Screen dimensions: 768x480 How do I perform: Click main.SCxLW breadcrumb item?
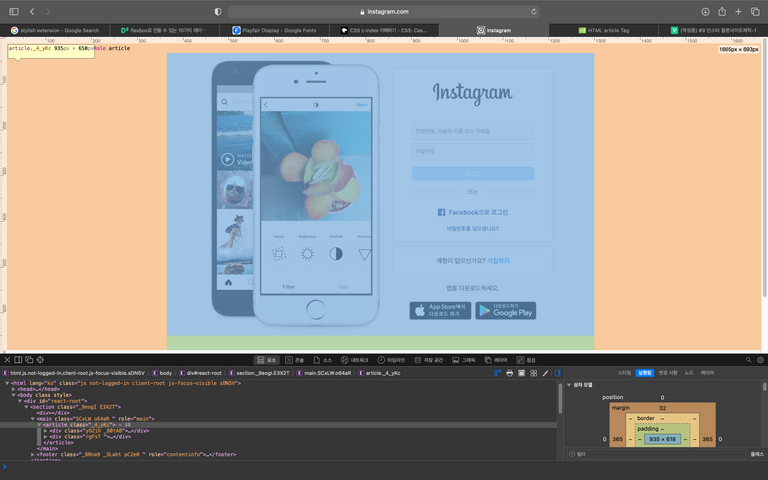(324, 373)
